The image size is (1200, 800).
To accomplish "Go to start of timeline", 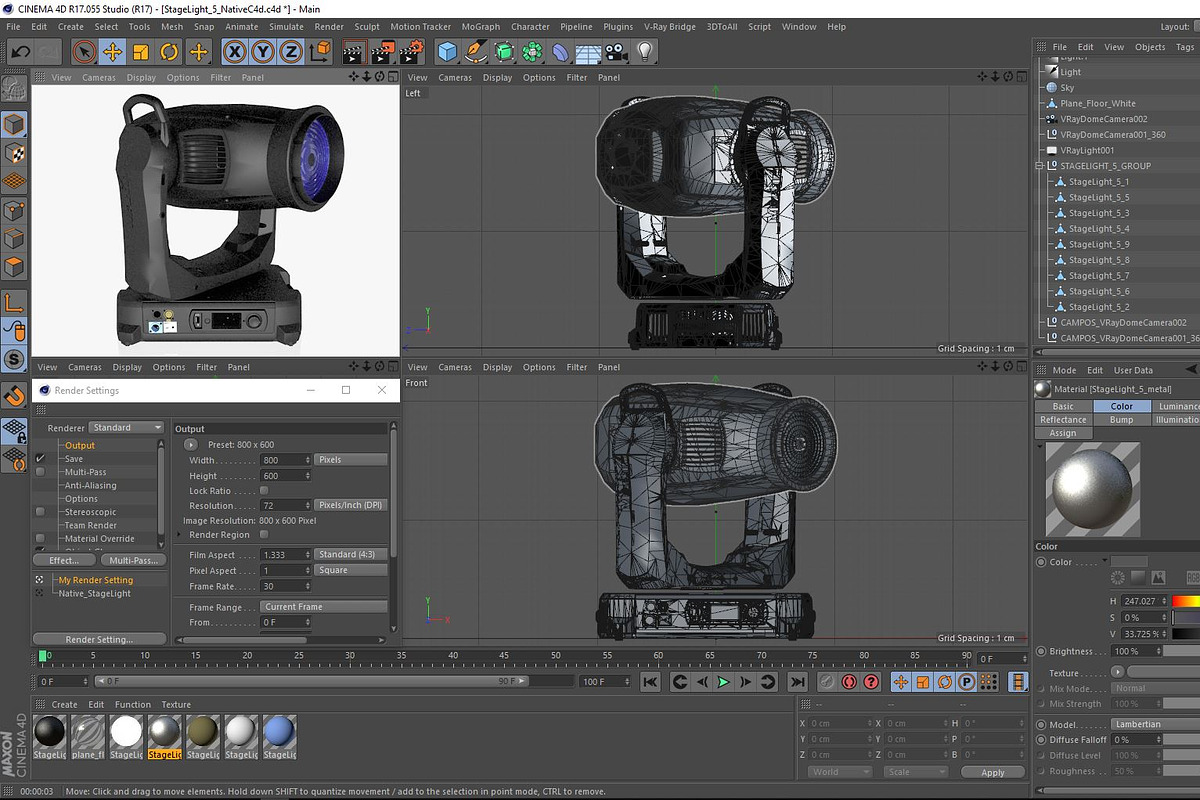I will point(650,682).
